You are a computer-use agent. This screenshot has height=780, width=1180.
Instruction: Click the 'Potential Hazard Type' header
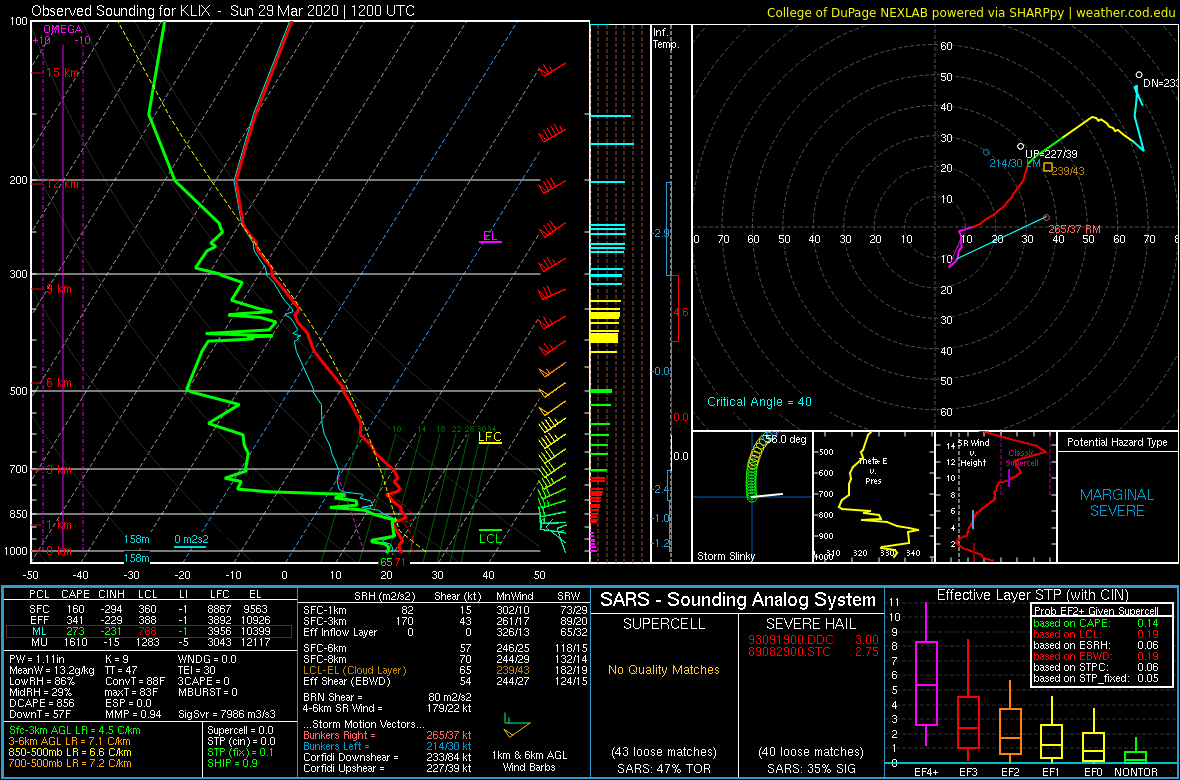click(x=1117, y=443)
